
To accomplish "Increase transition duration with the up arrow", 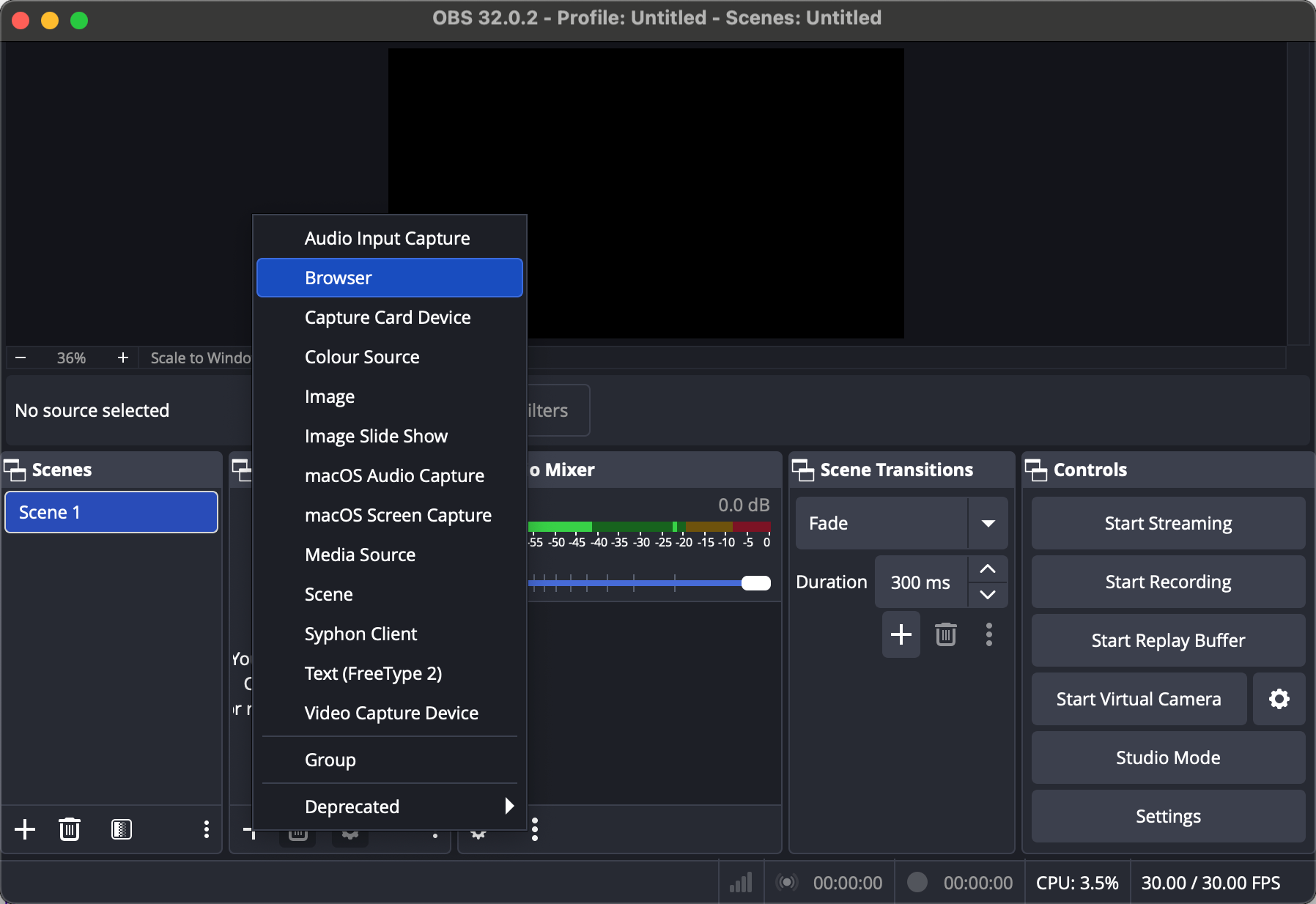I will 988,569.
